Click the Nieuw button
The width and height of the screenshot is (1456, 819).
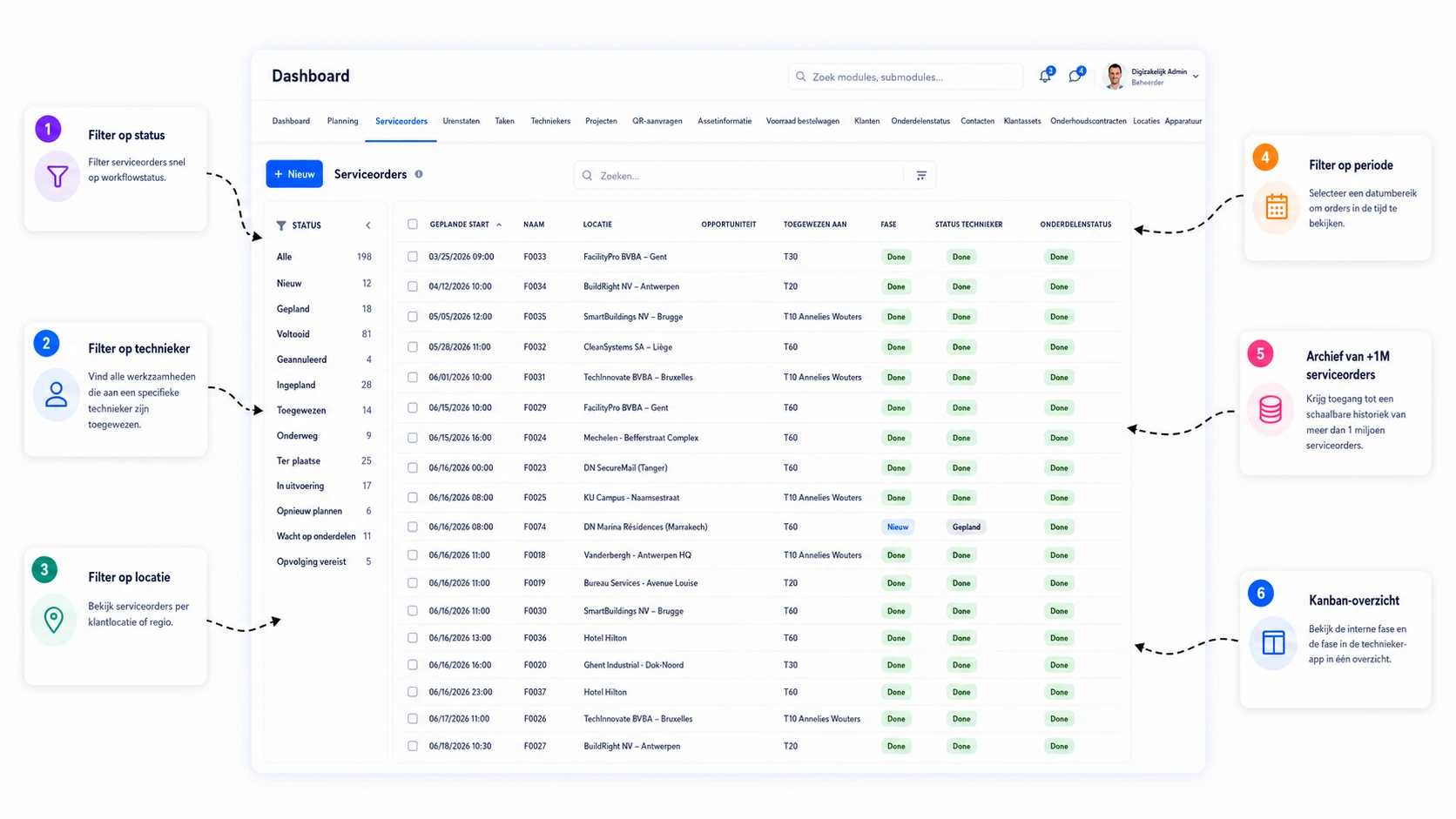click(294, 174)
